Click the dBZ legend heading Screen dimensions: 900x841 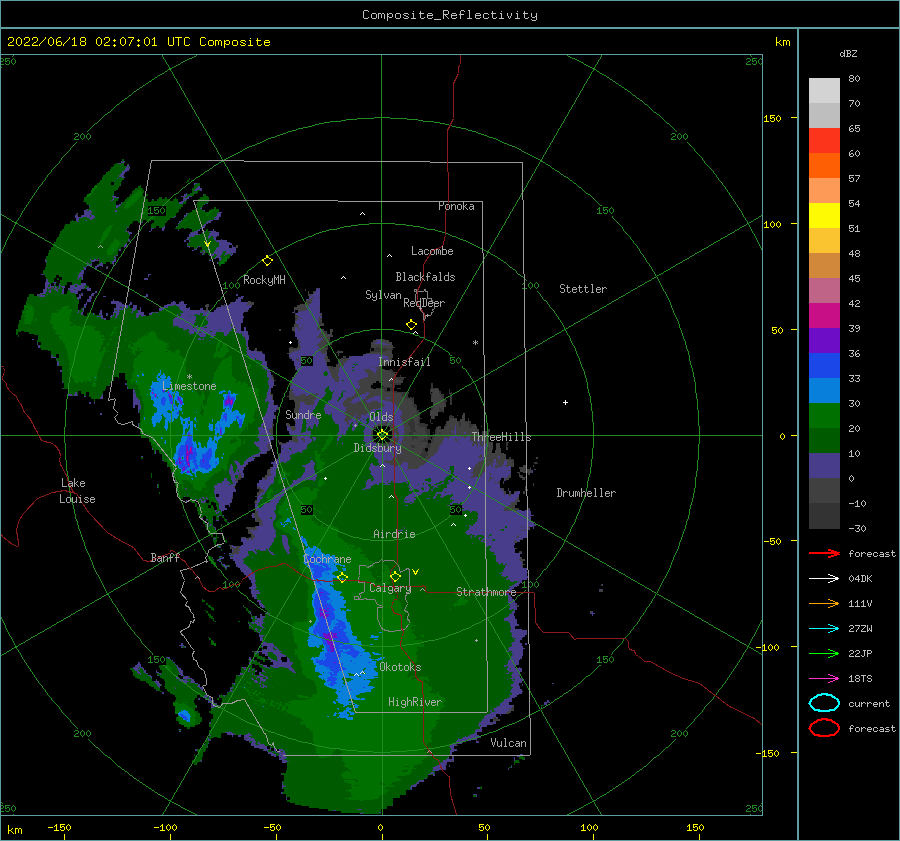click(x=848, y=53)
